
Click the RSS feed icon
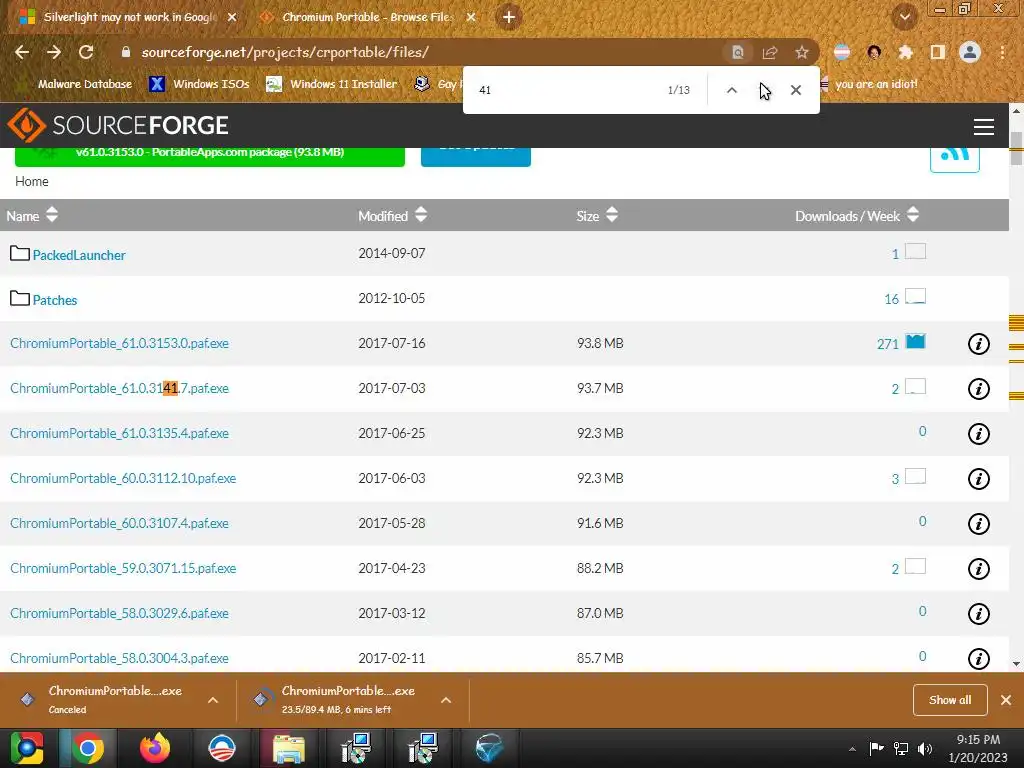955,155
